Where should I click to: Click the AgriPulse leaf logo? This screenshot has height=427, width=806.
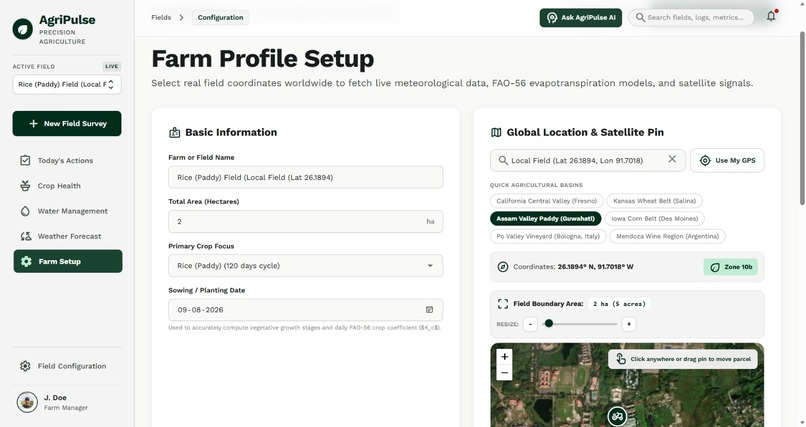[23, 29]
